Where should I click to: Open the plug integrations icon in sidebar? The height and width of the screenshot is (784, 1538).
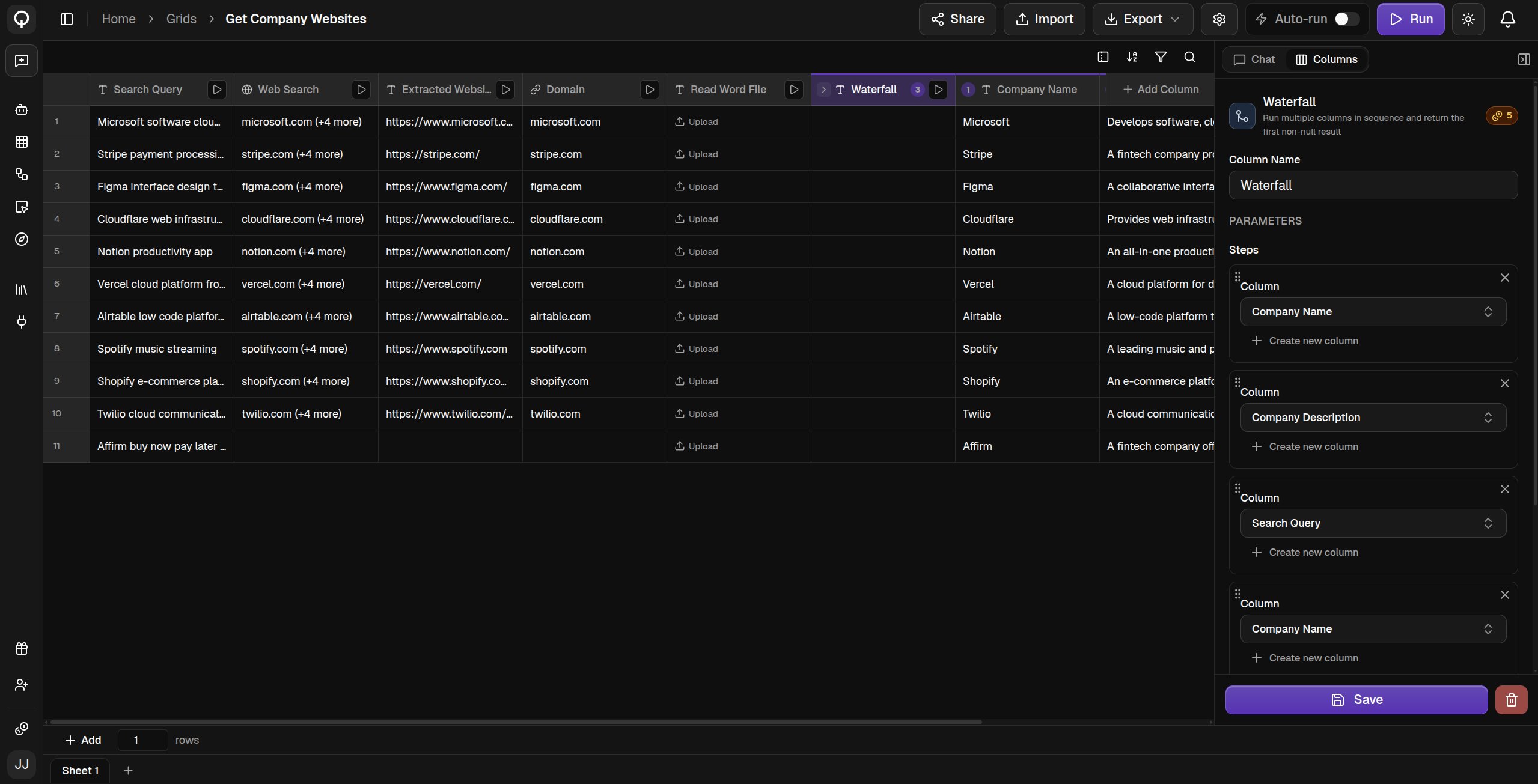(x=22, y=322)
